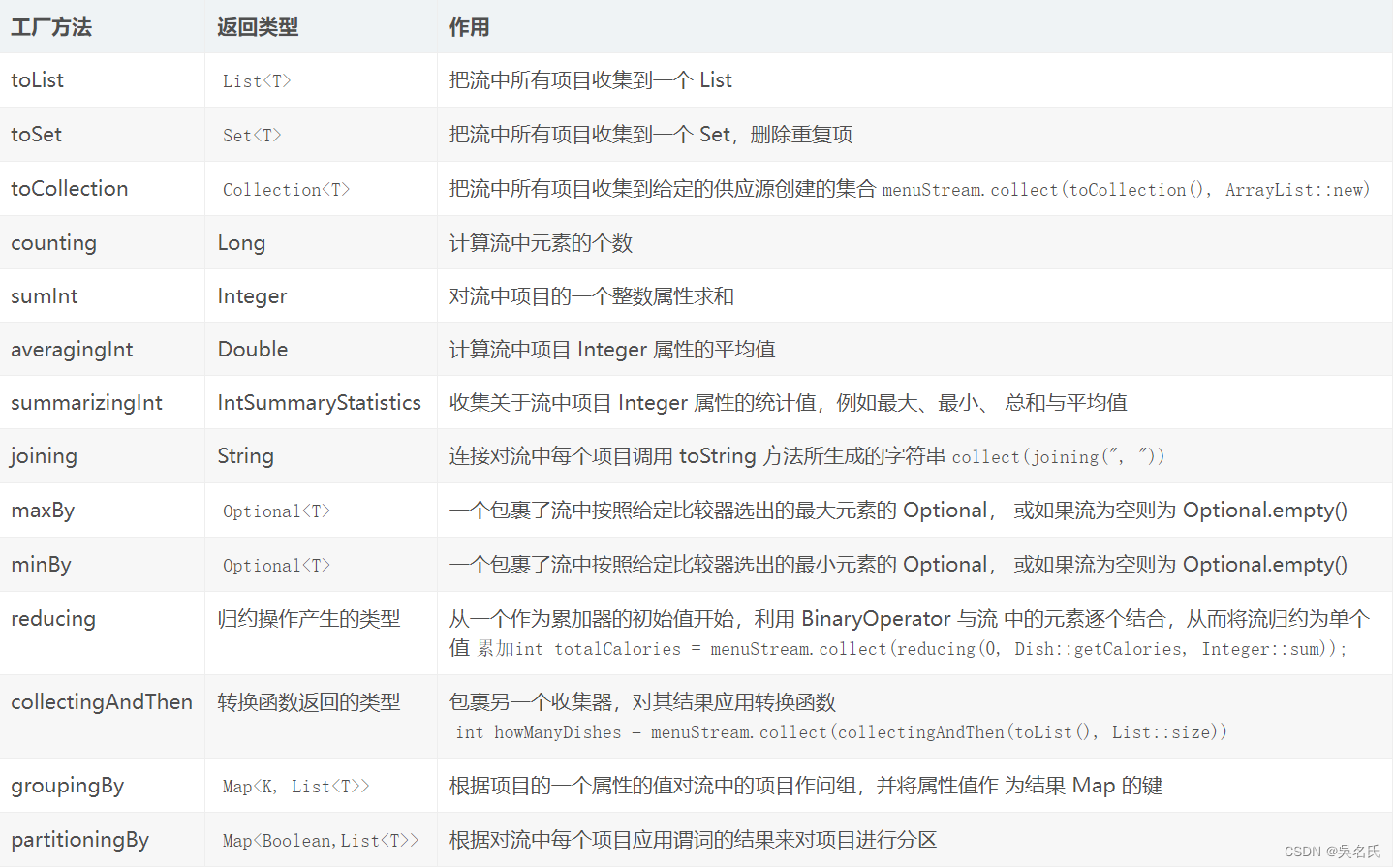Select the IntSummaryStatistics return type cell

(x=319, y=402)
